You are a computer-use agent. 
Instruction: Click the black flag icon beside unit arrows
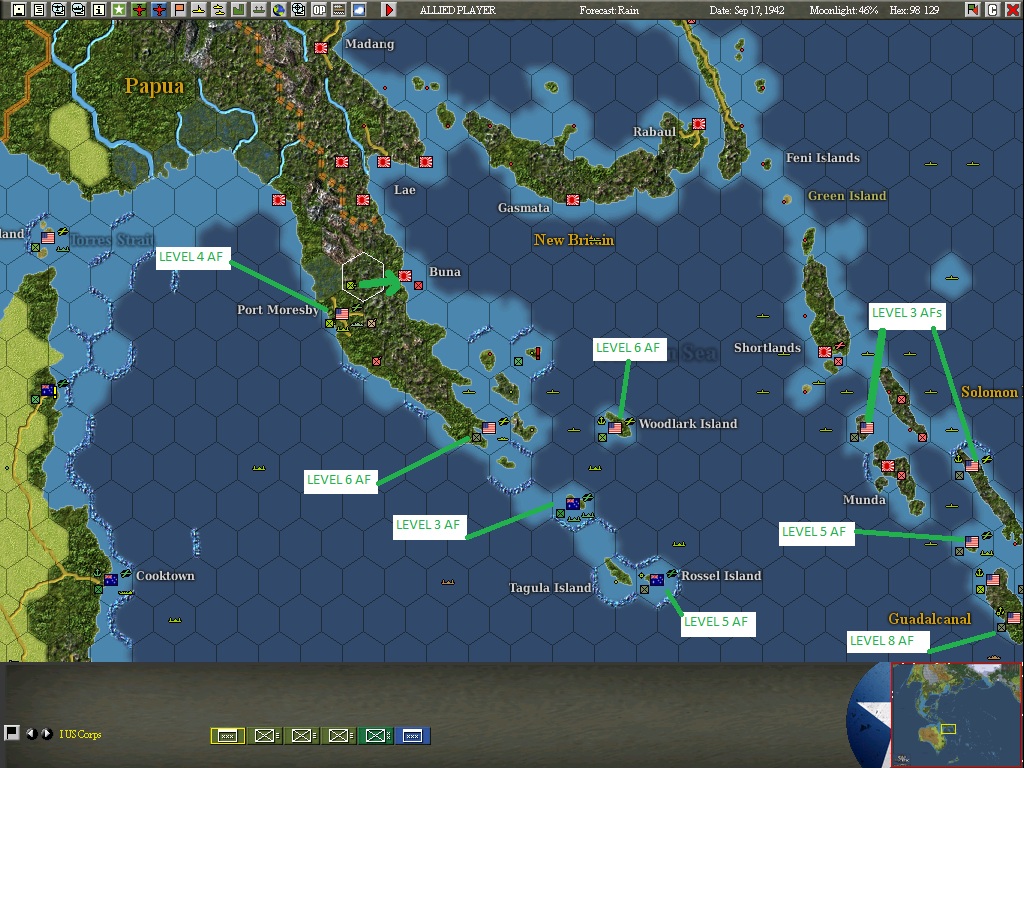(11, 733)
